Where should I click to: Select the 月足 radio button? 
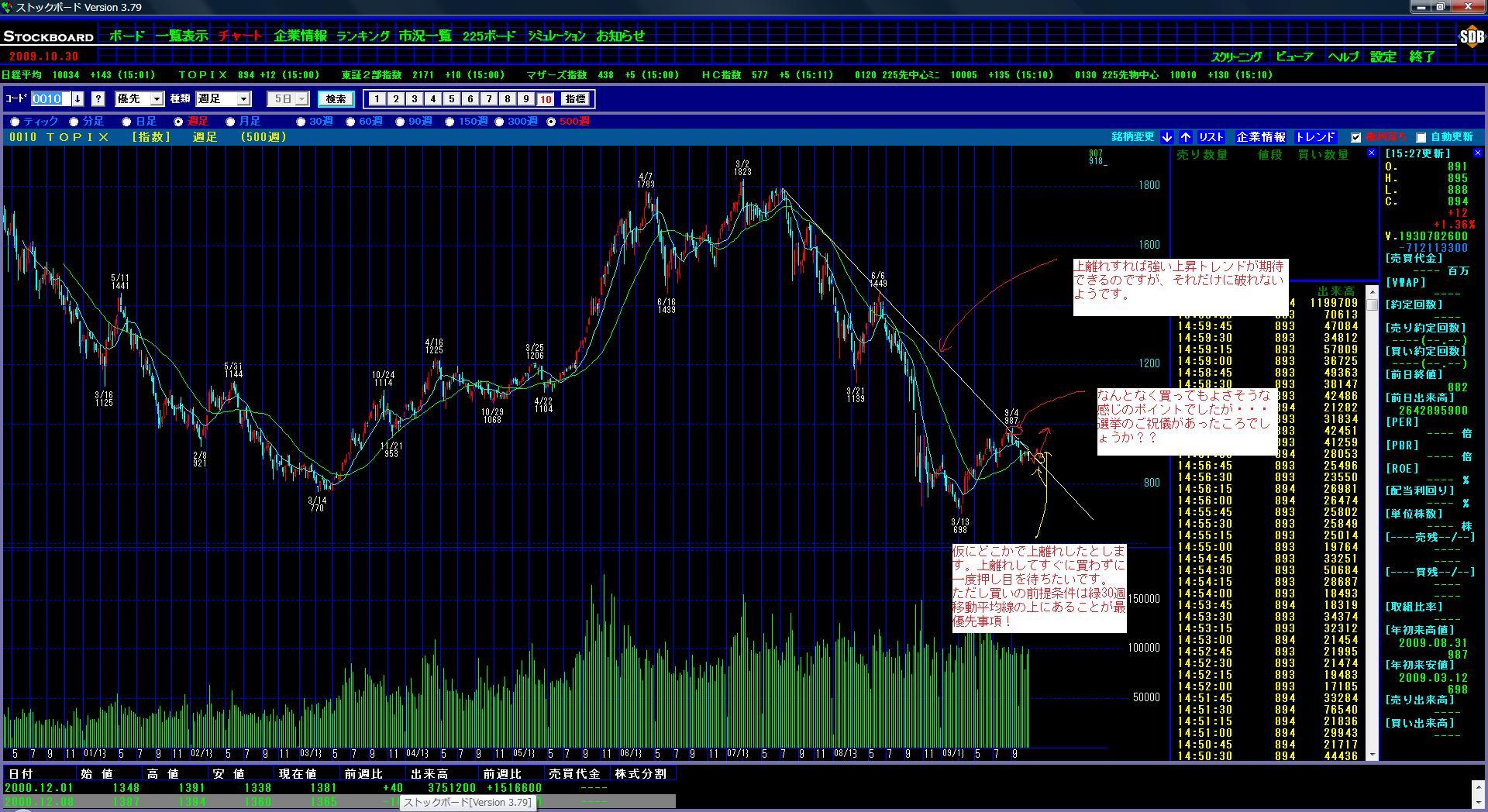click(230, 122)
